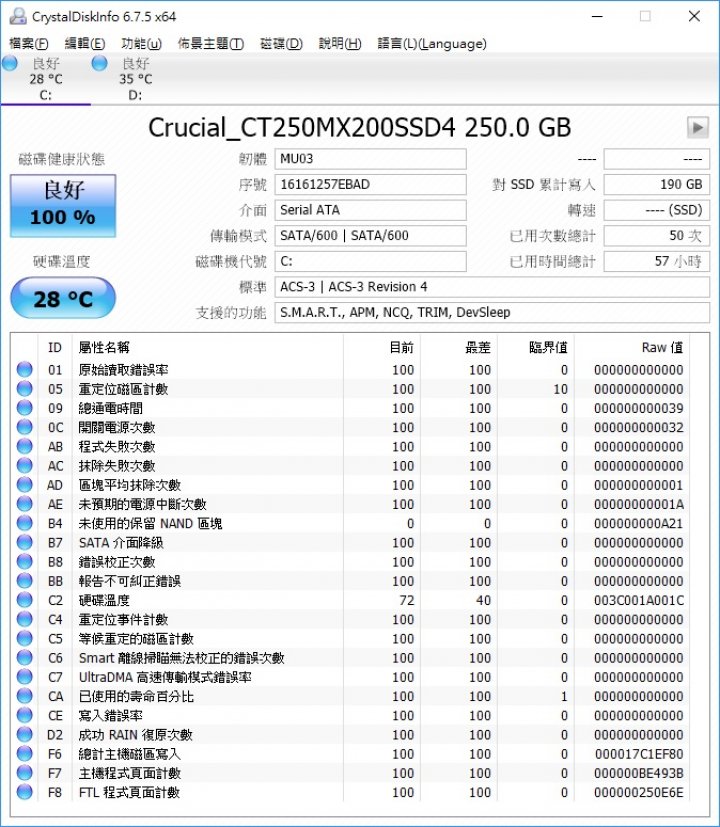Click the raw value 000017C1EF80
Viewport: 720px width, 827px height.
coord(639,754)
